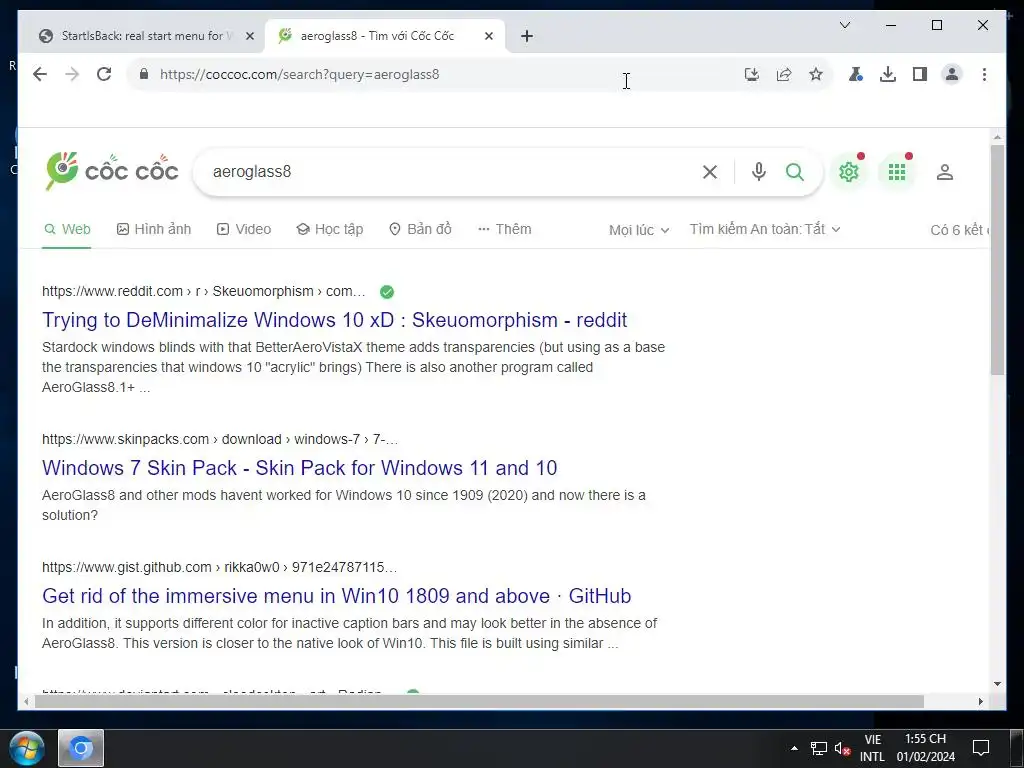Click the VIE INTL language indicator
Viewport: 1024px width, 768px height.
872,748
